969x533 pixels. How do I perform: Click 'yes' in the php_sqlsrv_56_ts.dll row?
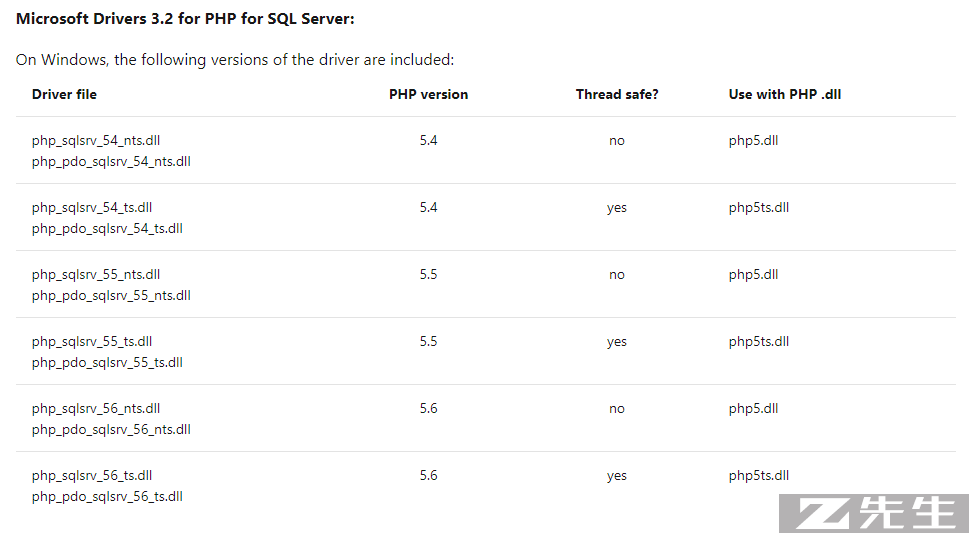[617, 477]
